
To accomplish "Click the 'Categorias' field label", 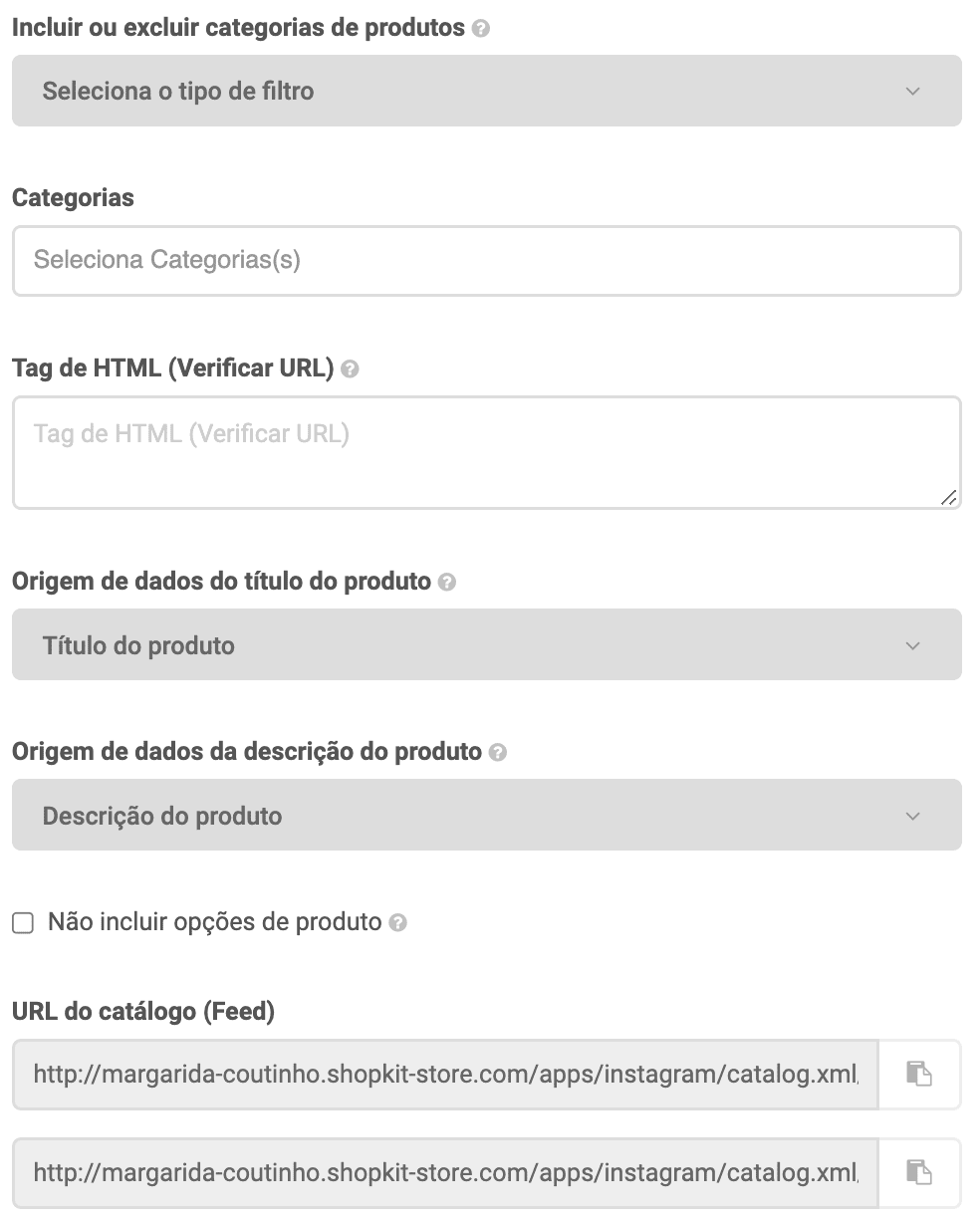I will coord(73,198).
